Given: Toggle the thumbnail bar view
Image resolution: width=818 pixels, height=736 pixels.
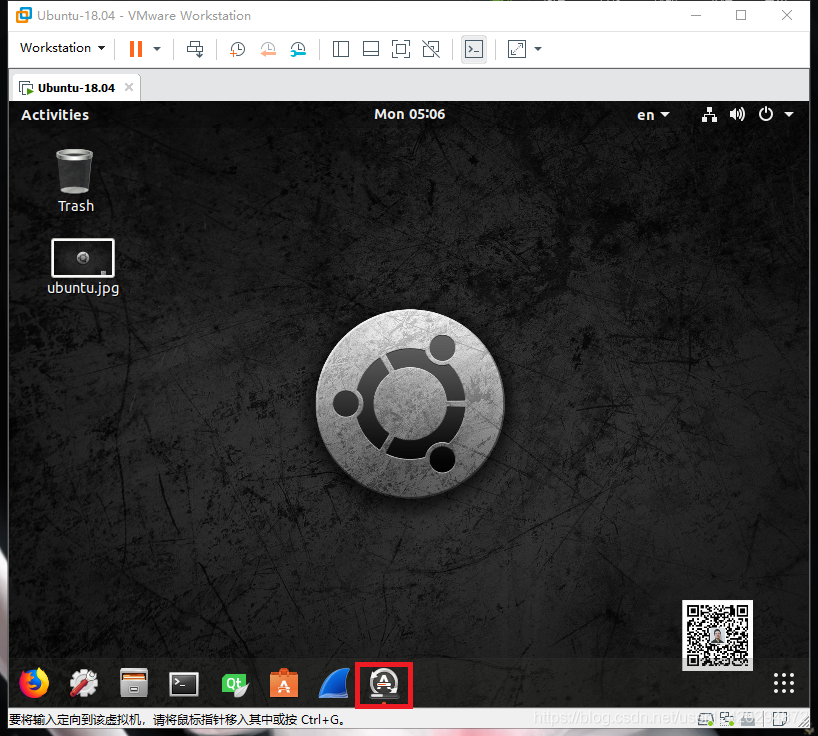Looking at the screenshot, I should click(371, 49).
